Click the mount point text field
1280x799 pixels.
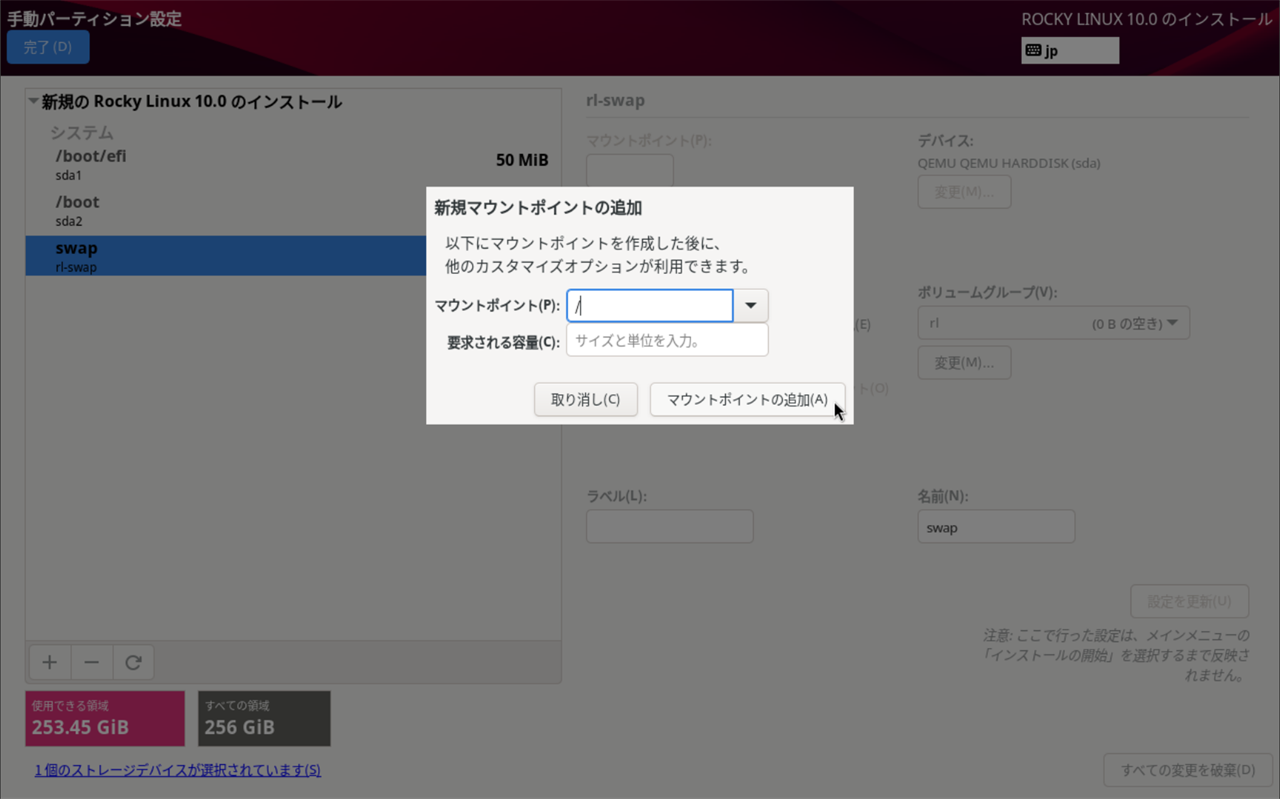pos(649,305)
